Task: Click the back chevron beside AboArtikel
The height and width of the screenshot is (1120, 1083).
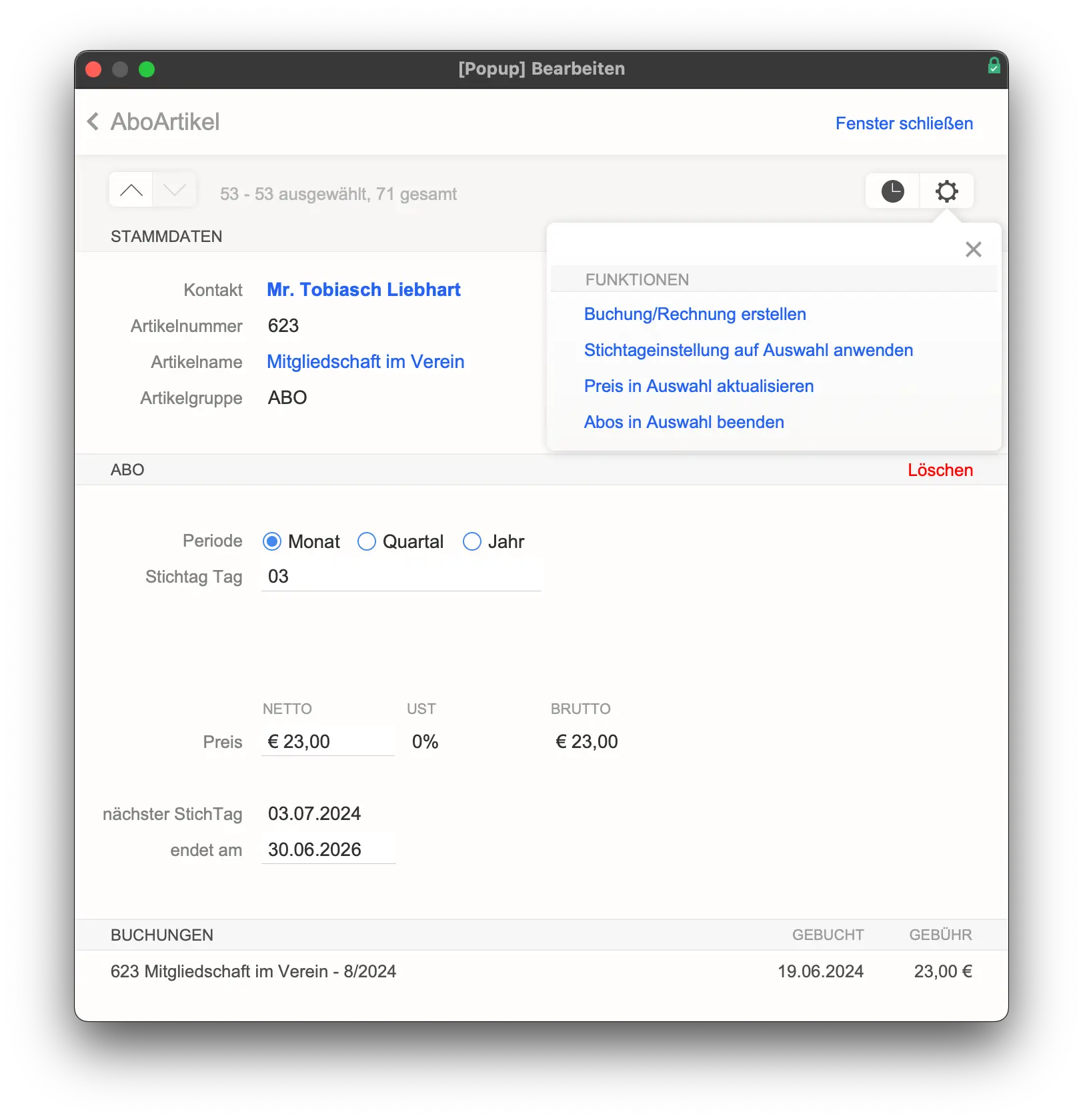Action: [x=93, y=122]
